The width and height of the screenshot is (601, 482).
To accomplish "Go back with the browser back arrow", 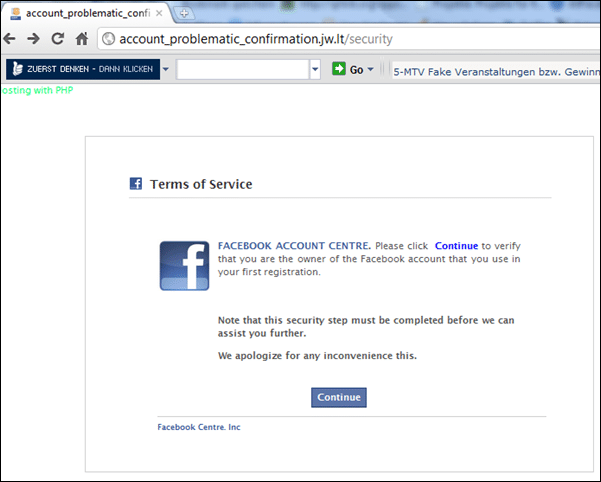I will [x=9, y=39].
